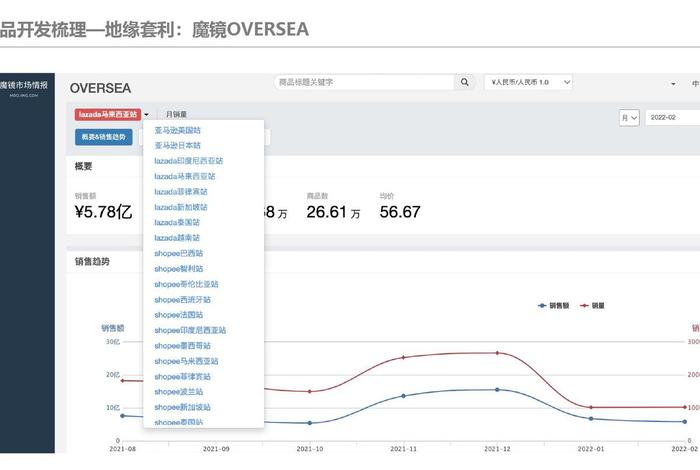Open the 月 period dropdown
The width and height of the screenshot is (700, 470).
[x=629, y=118]
